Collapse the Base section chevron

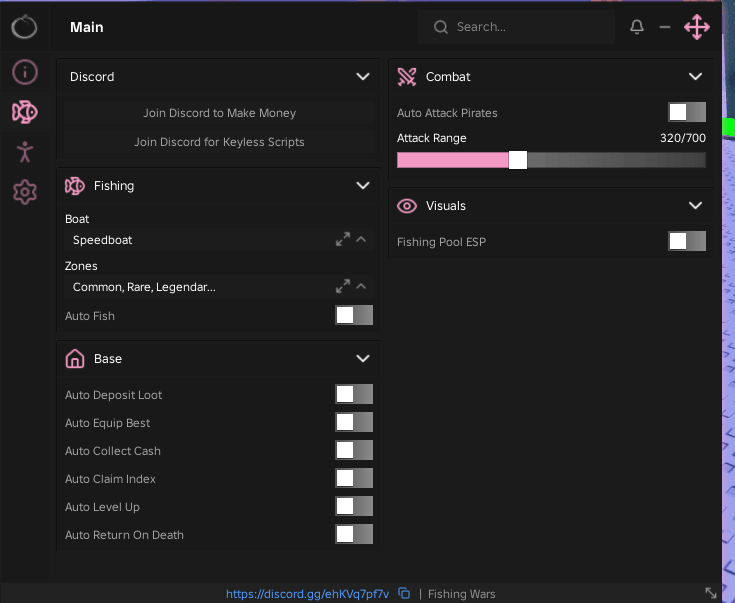coord(363,359)
